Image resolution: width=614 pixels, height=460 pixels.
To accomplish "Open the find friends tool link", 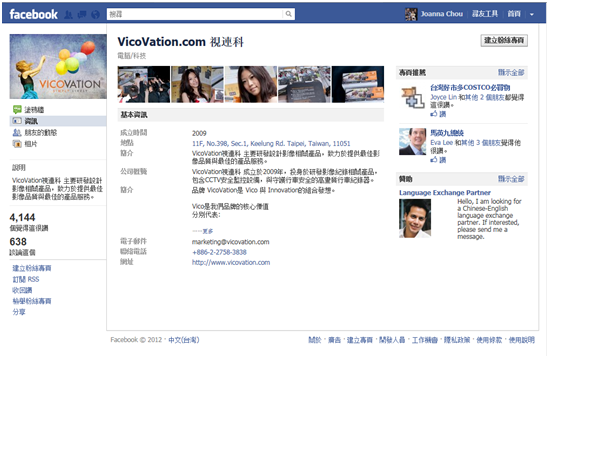I will point(485,14).
